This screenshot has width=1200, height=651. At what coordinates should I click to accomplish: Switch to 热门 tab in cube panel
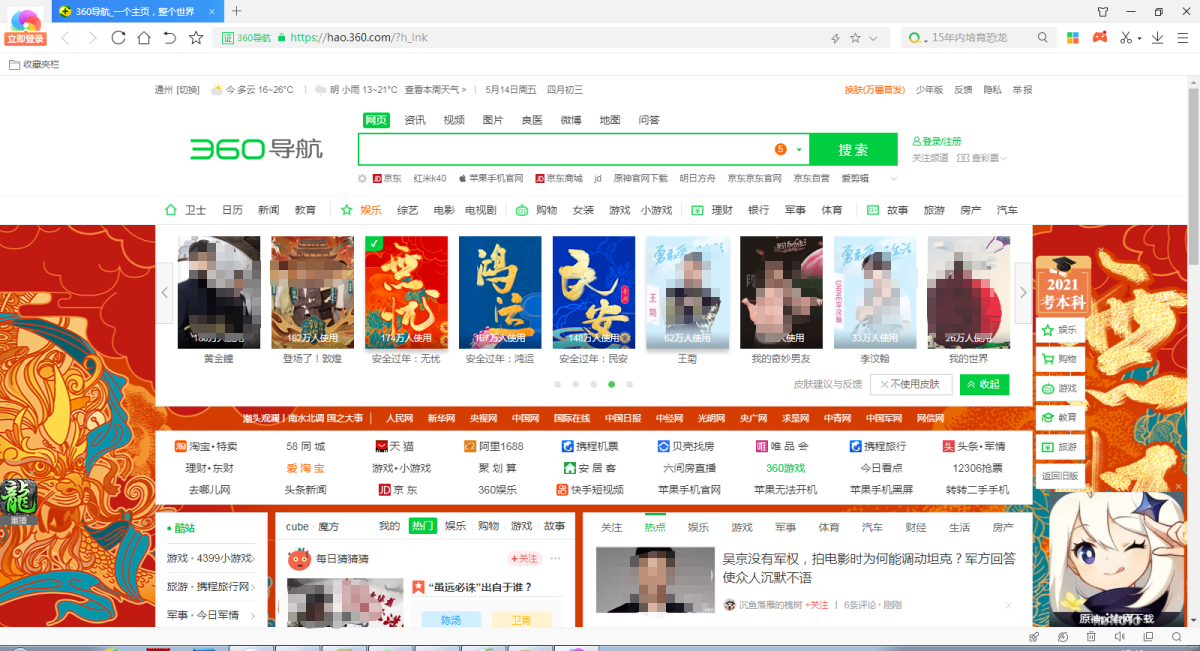[x=423, y=526]
